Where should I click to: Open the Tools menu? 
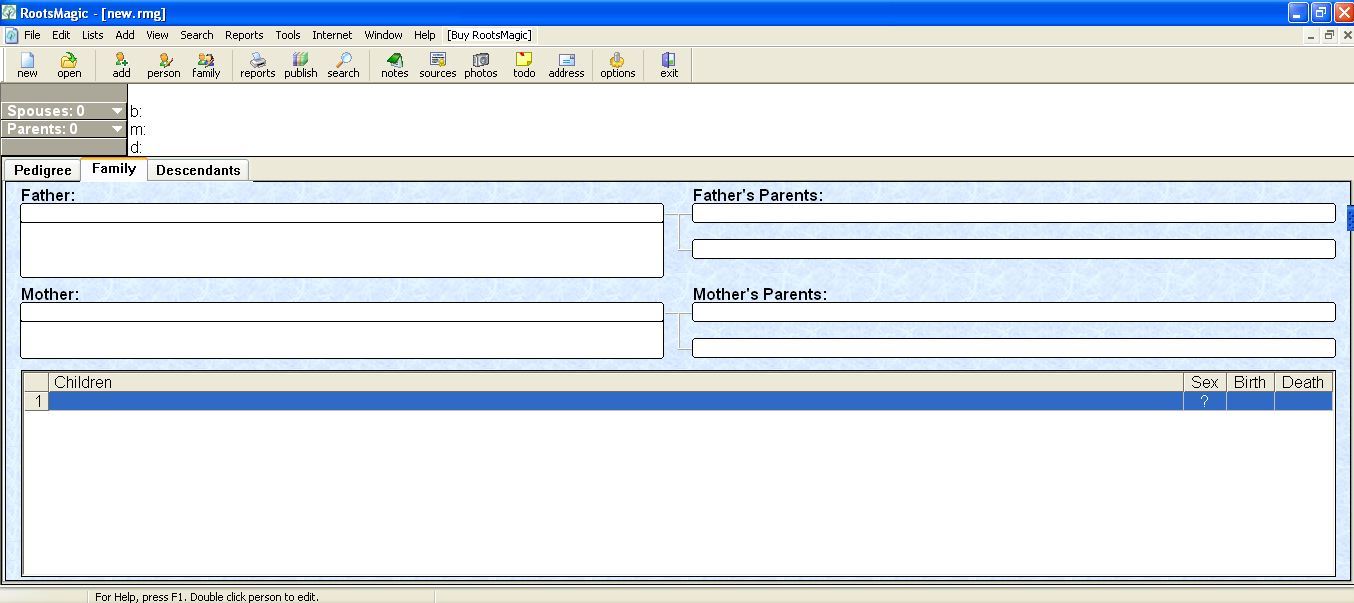(x=288, y=35)
